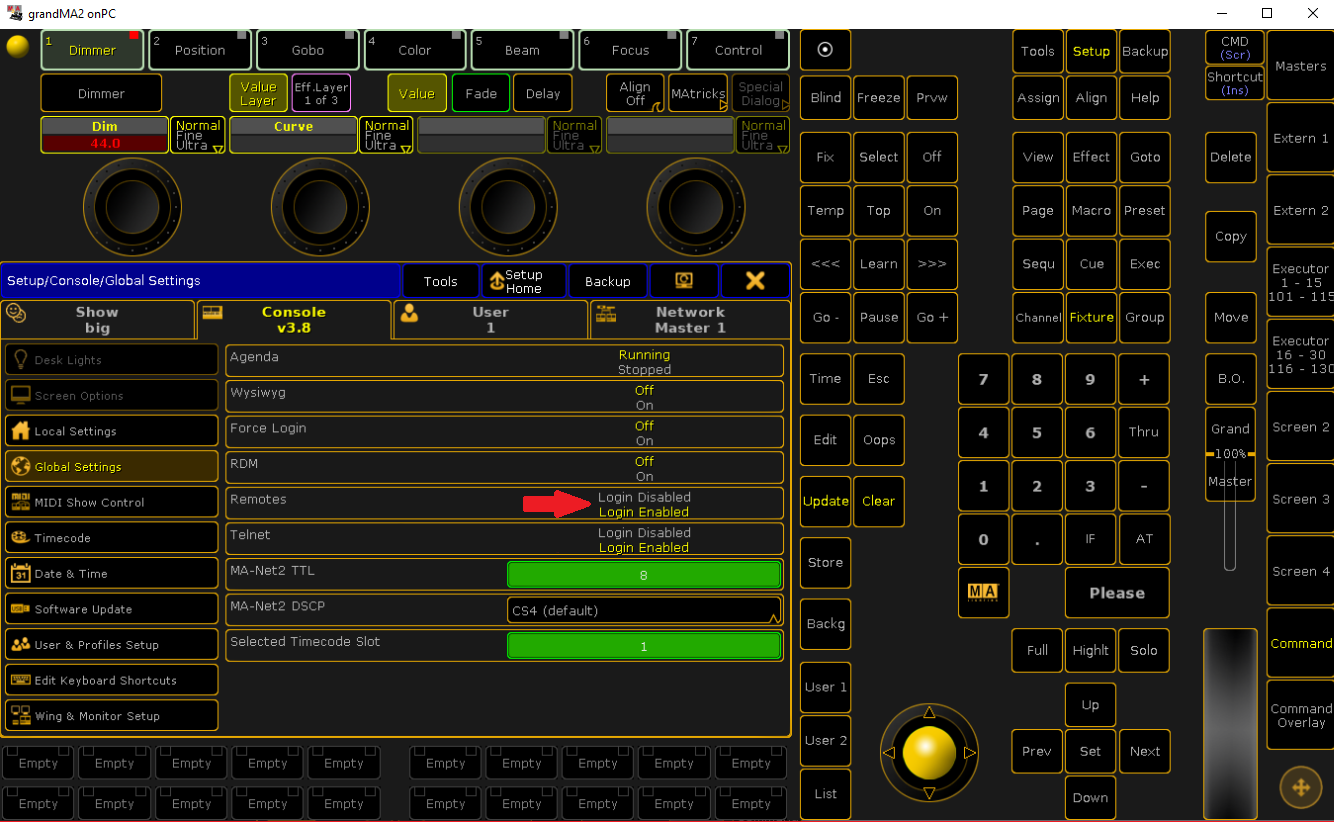Switch to the User 1 tab
The width and height of the screenshot is (1334, 822).
coord(490,320)
